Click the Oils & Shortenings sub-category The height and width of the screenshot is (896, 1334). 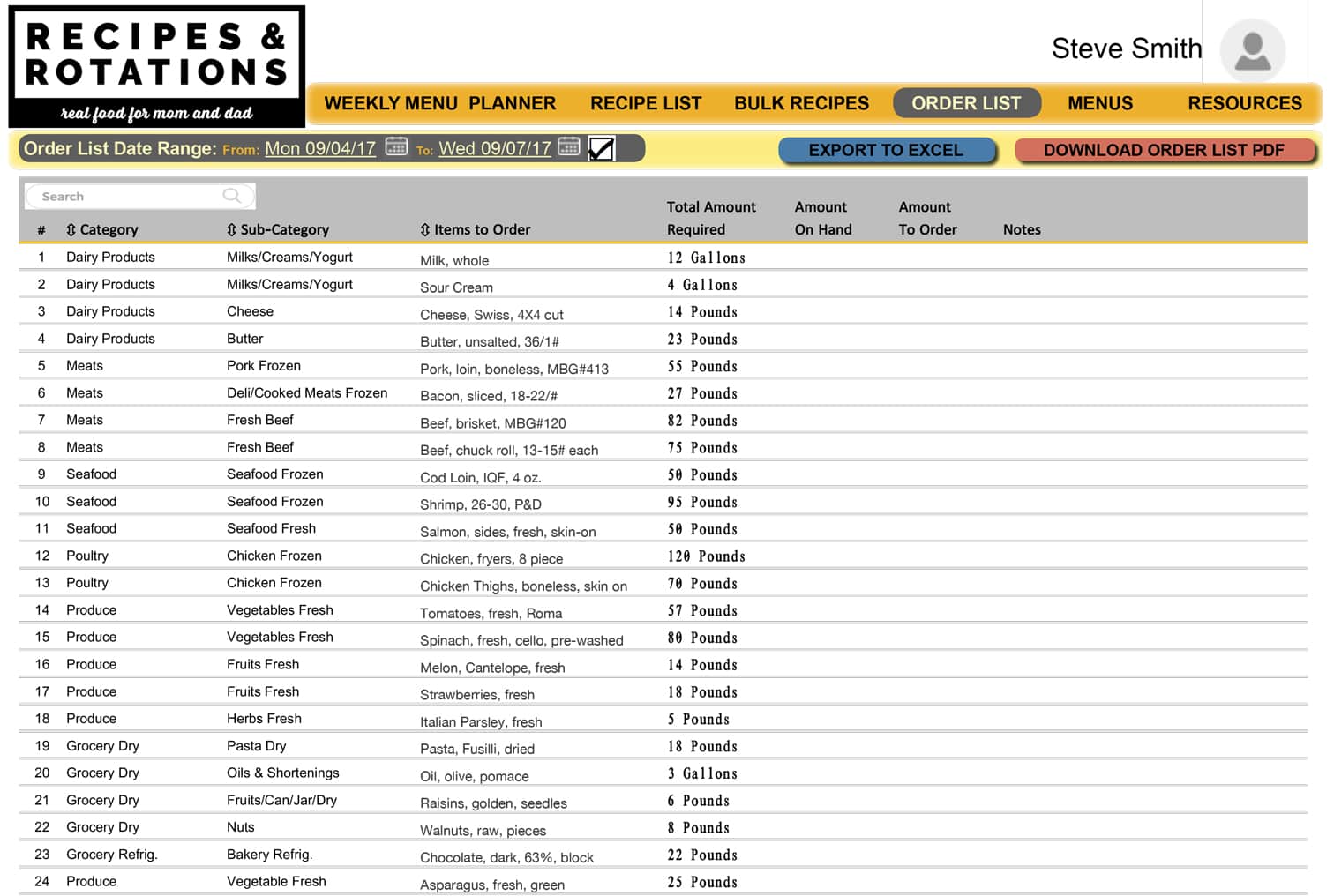(283, 773)
